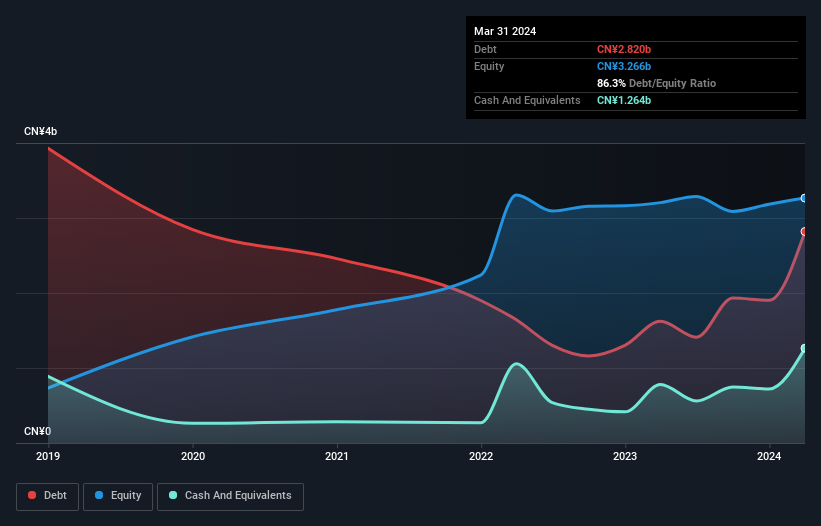Viewport: 821px width, 526px height.
Task: Click the 2019 x-axis label
Action: (48, 456)
